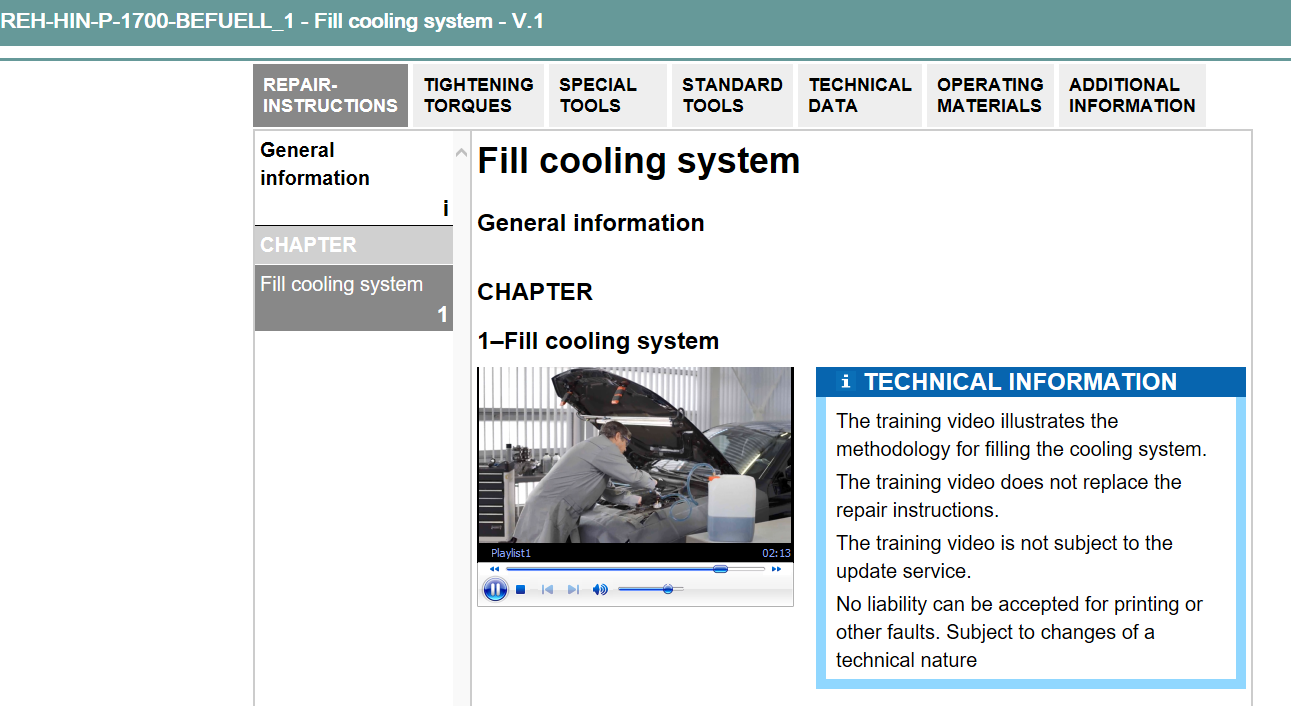The height and width of the screenshot is (706, 1291).
Task: Select the Operating Materials tab
Action: coord(989,95)
